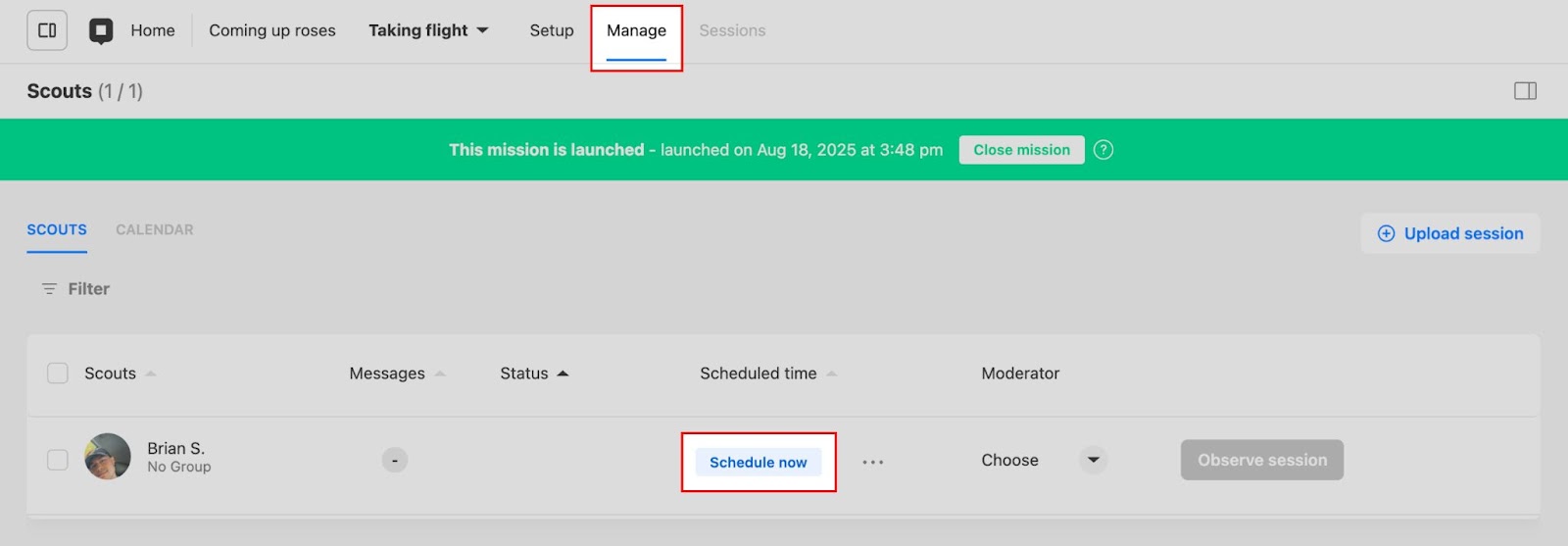Check the box for Brian S.

pos(58,460)
